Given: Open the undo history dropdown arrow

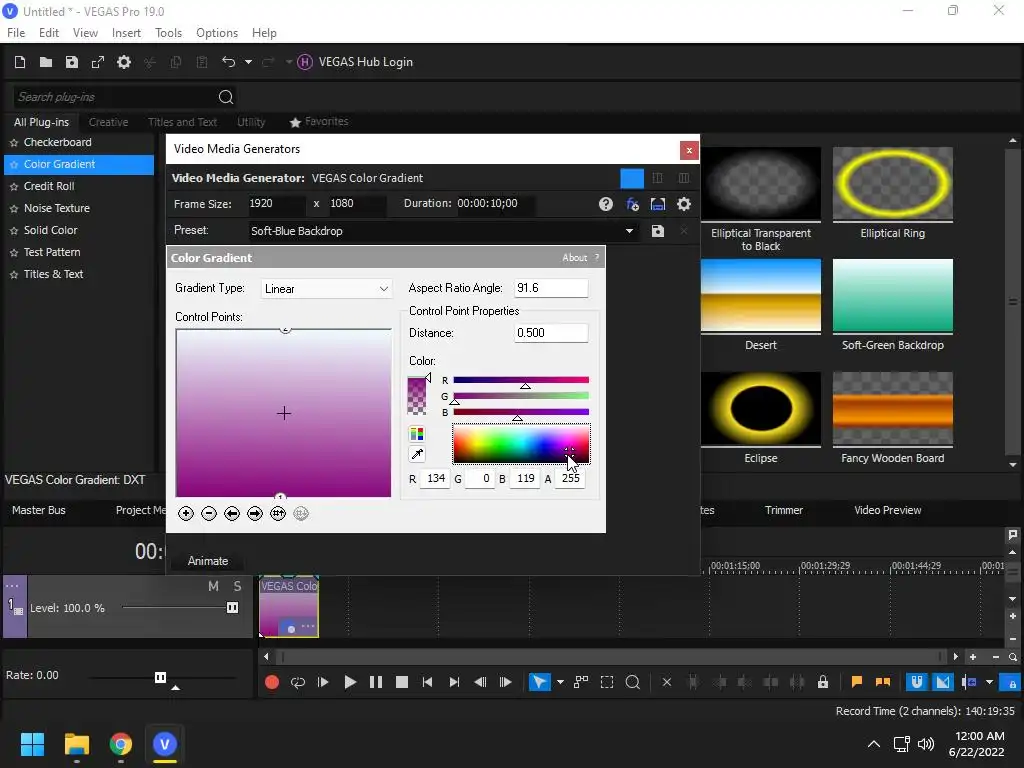Looking at the screenshot, I should [248, 62].
